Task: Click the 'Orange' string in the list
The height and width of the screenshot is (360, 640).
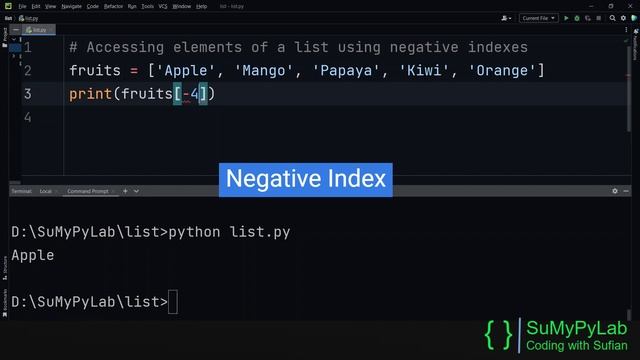Action: point(502,71)
